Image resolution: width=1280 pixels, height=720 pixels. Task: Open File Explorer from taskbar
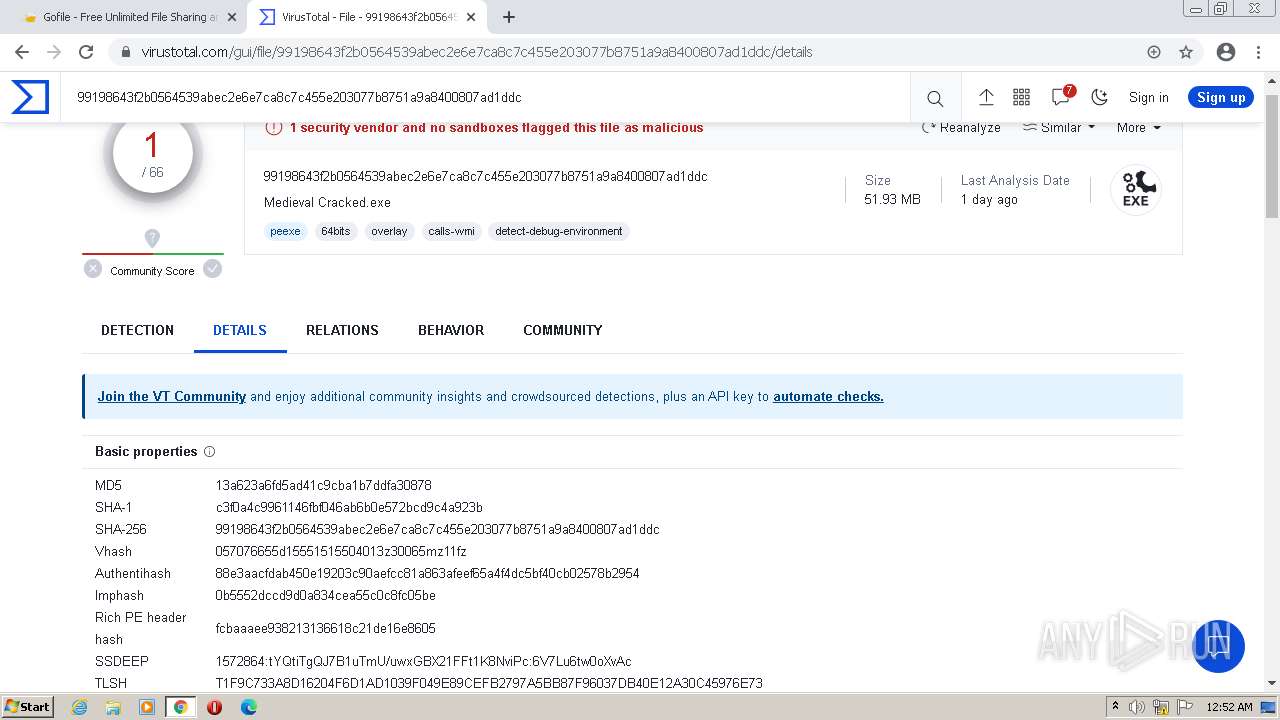(113, 707)
